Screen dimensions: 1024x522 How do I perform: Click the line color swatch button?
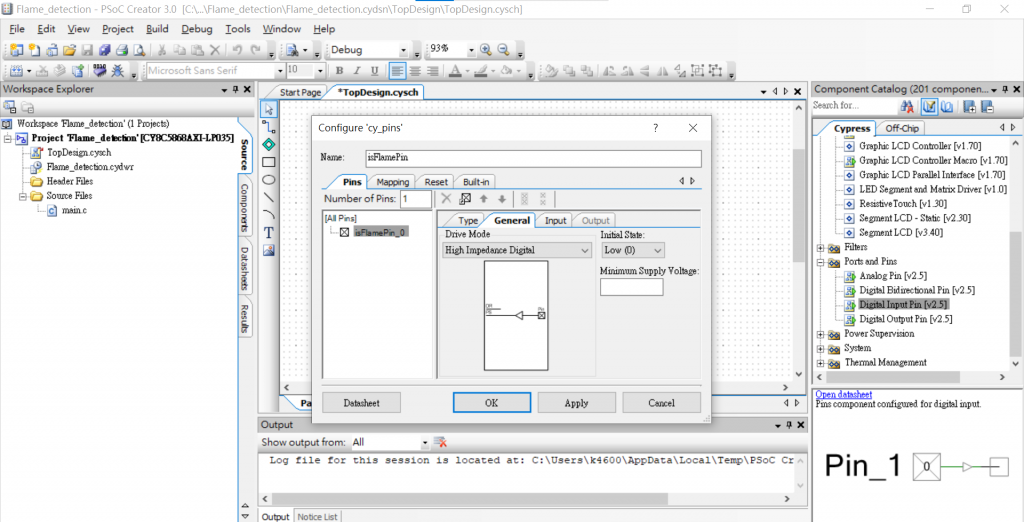click(x=480, y=71)
